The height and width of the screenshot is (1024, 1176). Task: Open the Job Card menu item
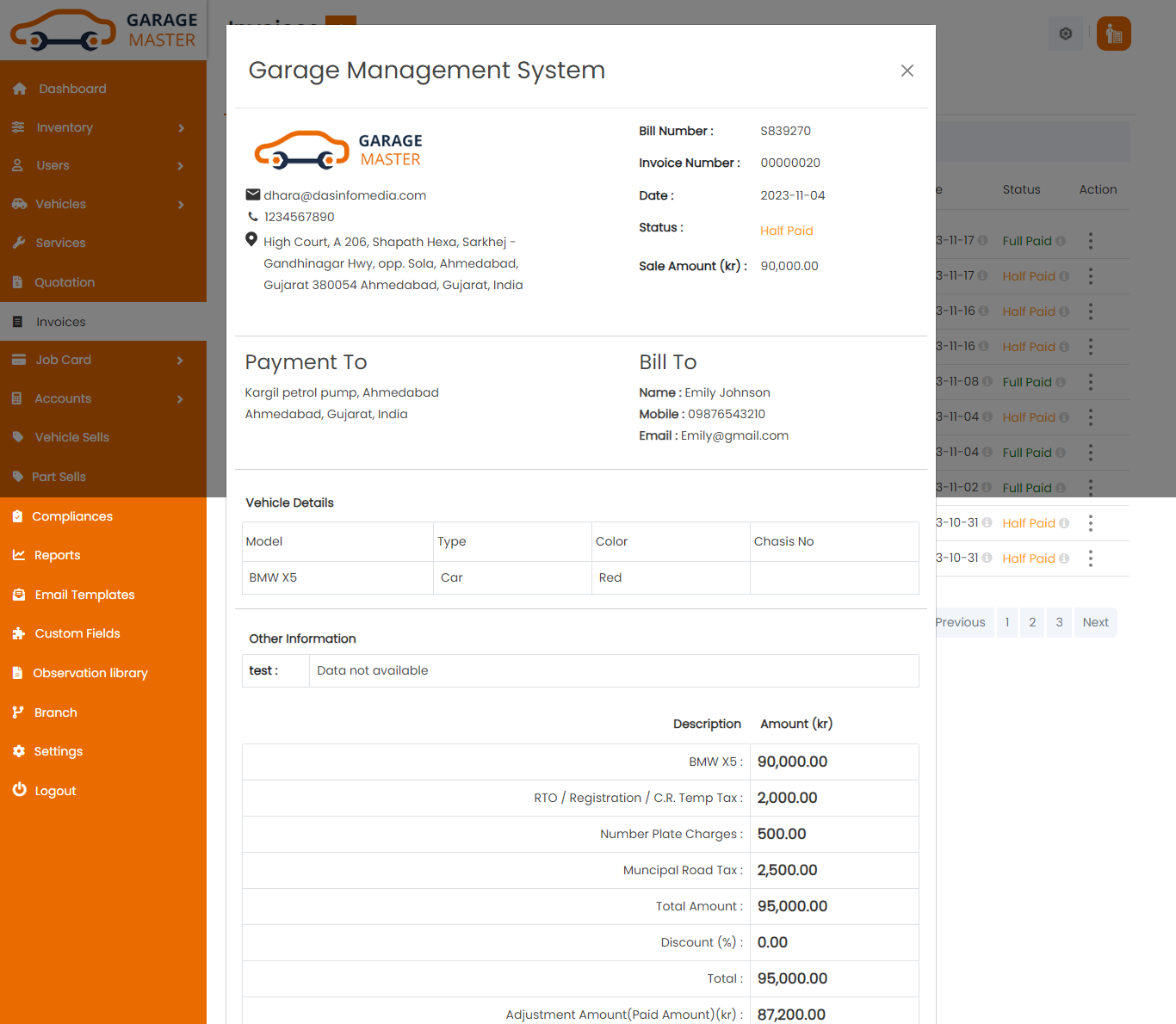(63, 360)
